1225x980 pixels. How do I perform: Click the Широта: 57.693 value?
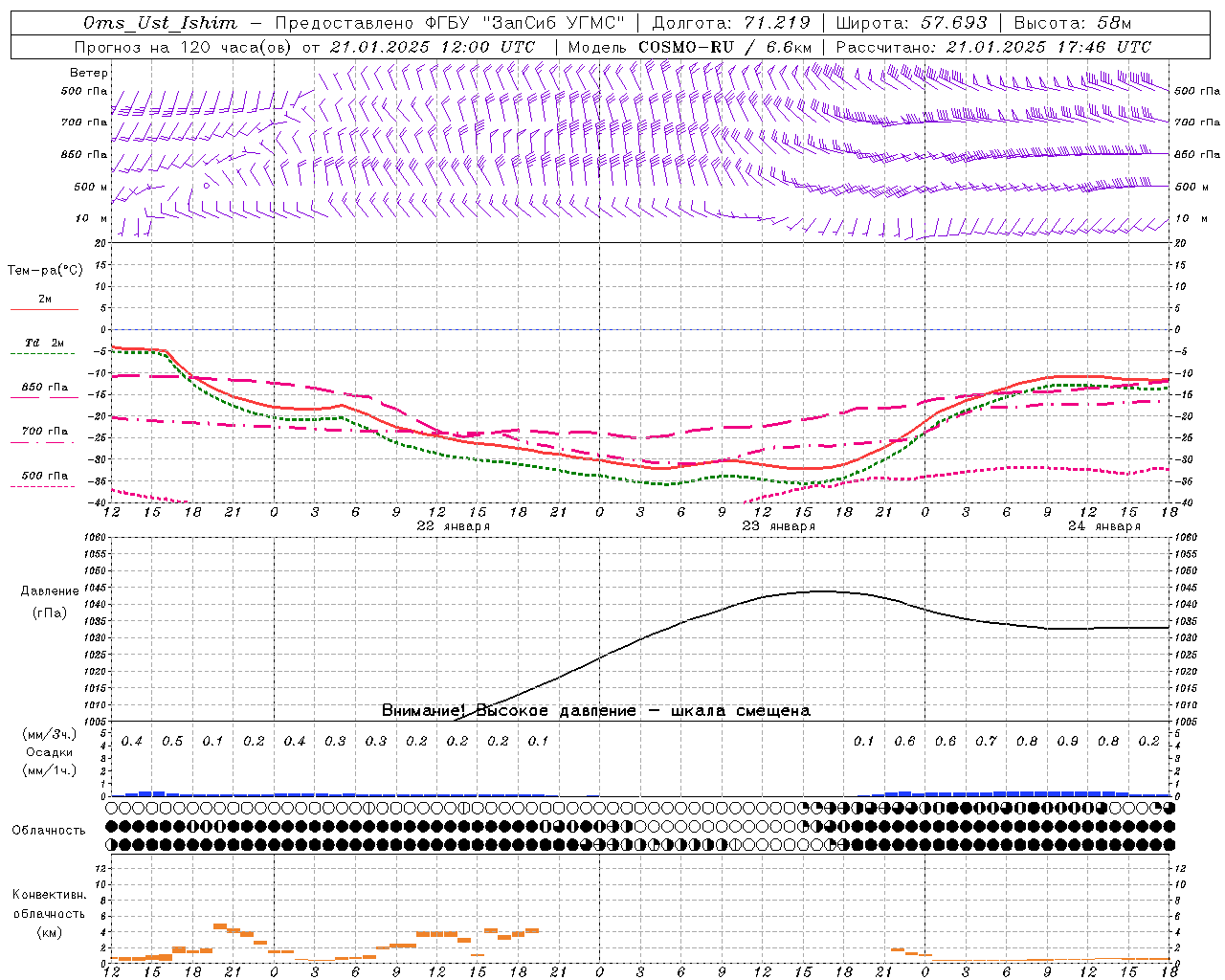pos(912,23)
